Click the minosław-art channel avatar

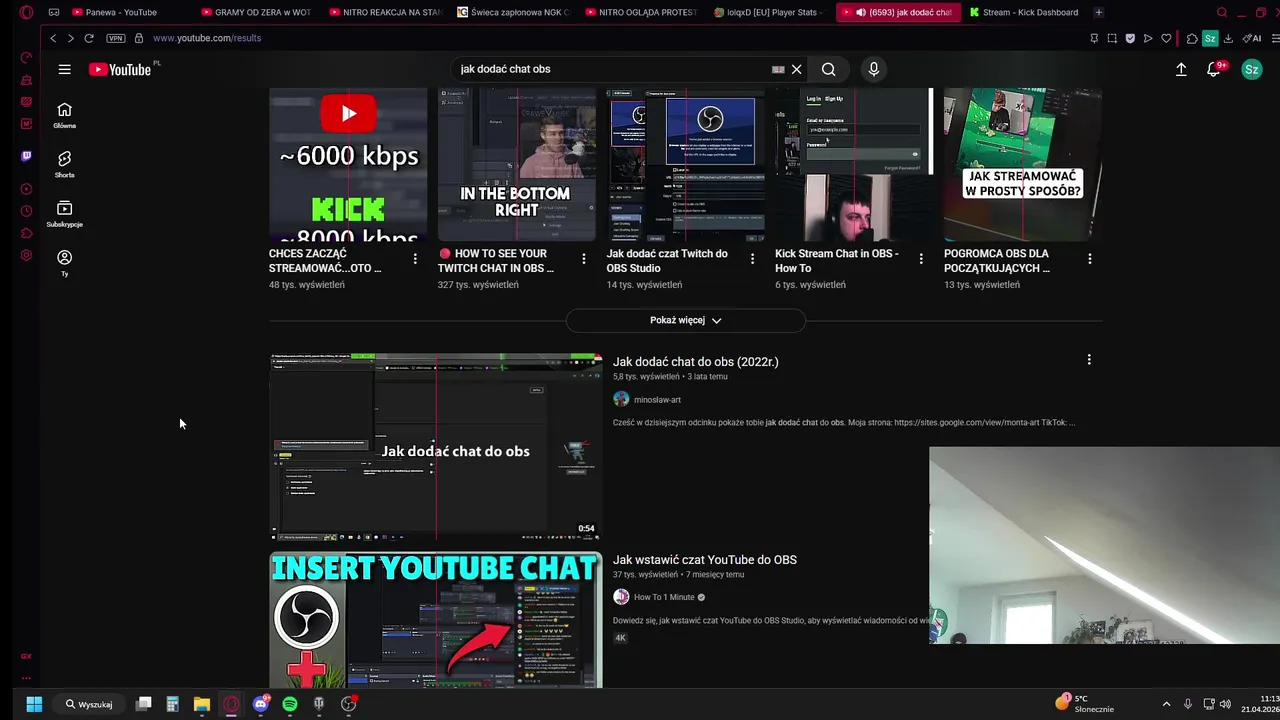621,399
